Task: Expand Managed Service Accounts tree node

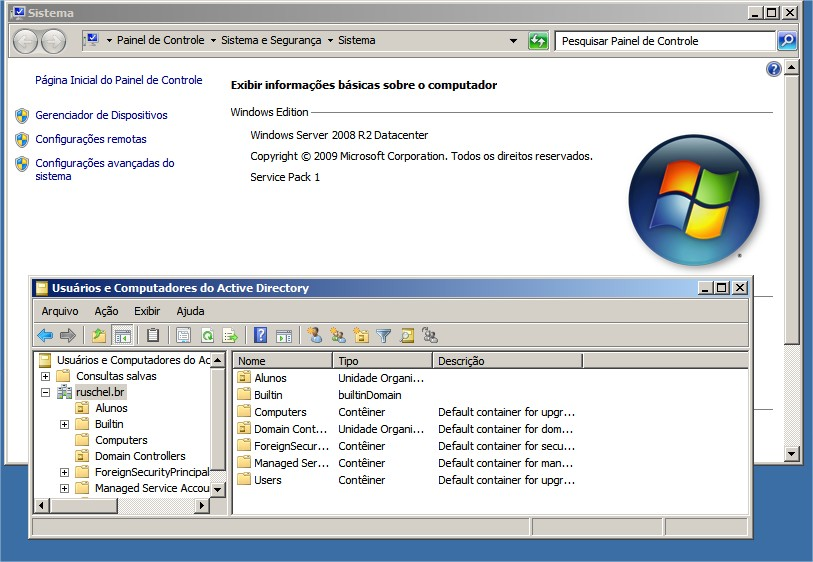Action: pos(64,488)
